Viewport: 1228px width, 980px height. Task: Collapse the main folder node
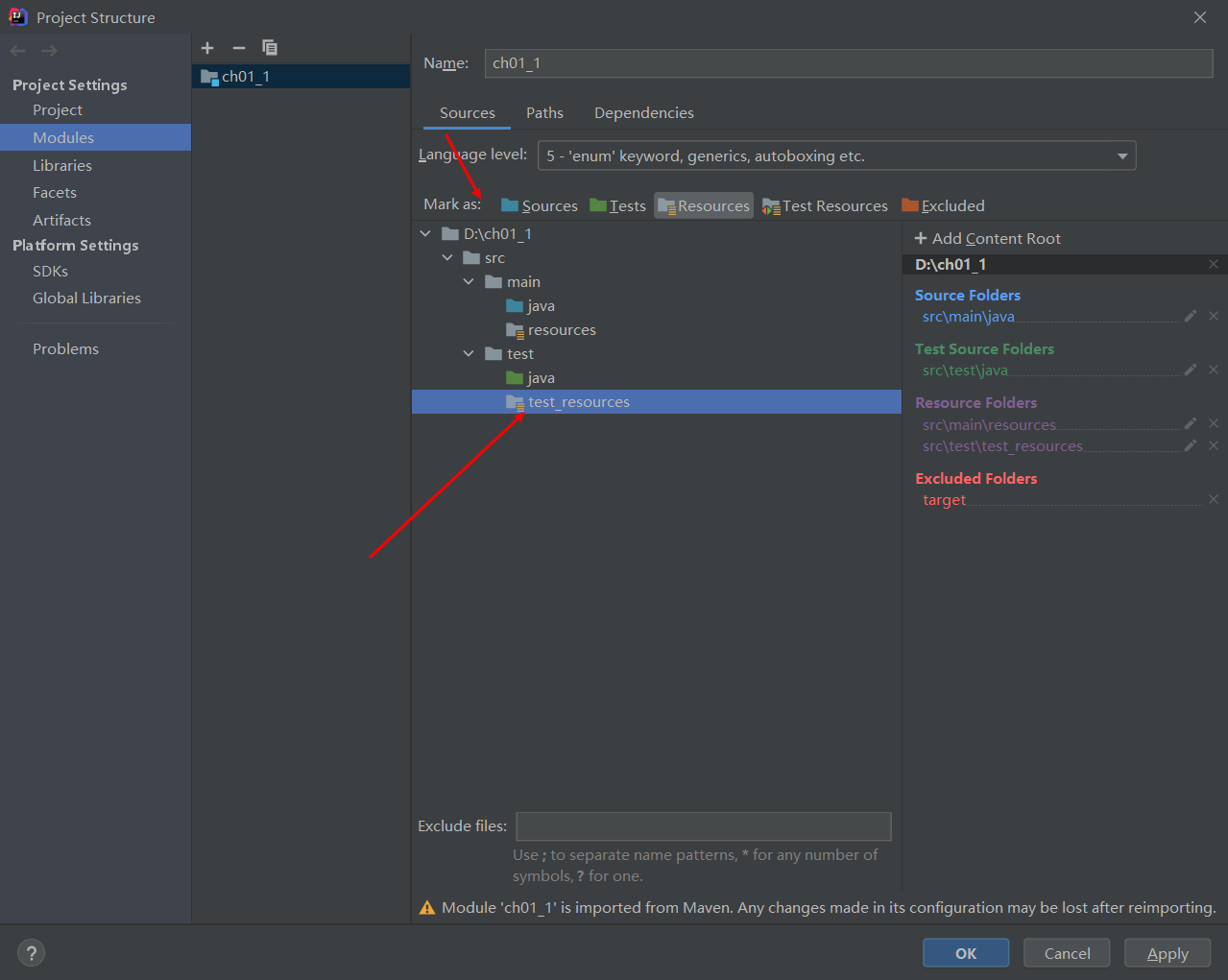click(469, 281)
